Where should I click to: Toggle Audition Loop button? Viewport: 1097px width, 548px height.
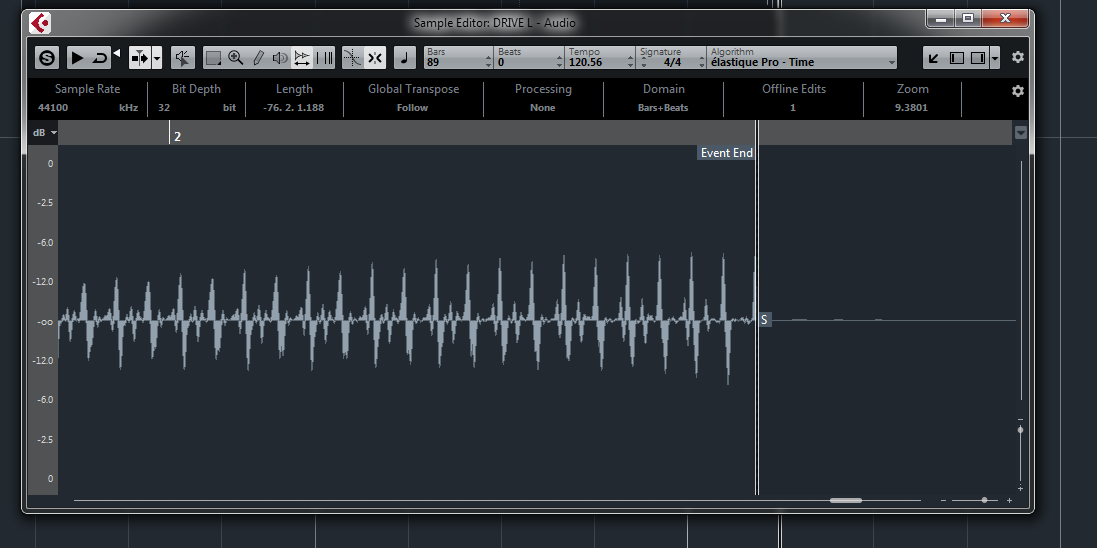[x=100, y=57]
